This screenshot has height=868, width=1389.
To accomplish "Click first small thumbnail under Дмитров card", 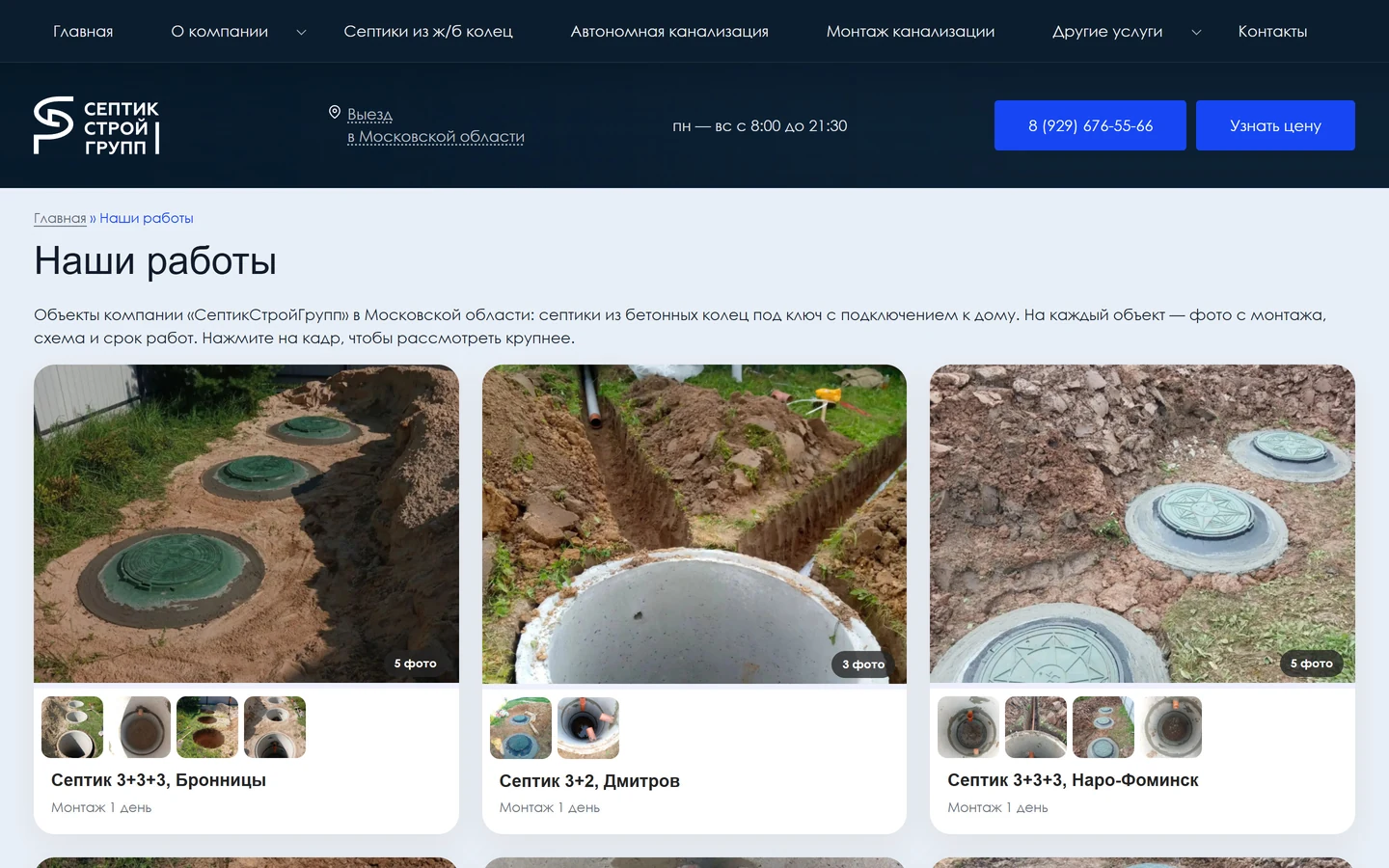I will (521, 728).
